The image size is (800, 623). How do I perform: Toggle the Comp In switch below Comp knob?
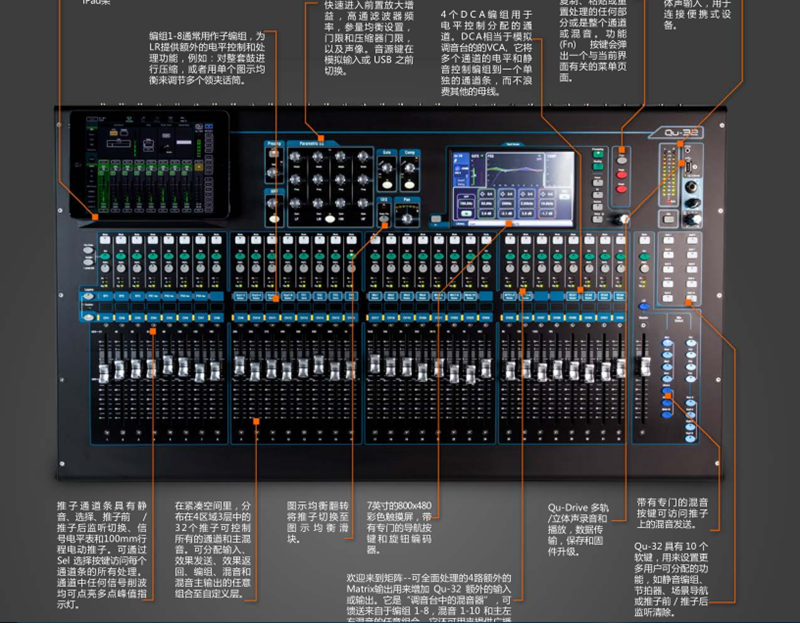[x=410, y=185]
